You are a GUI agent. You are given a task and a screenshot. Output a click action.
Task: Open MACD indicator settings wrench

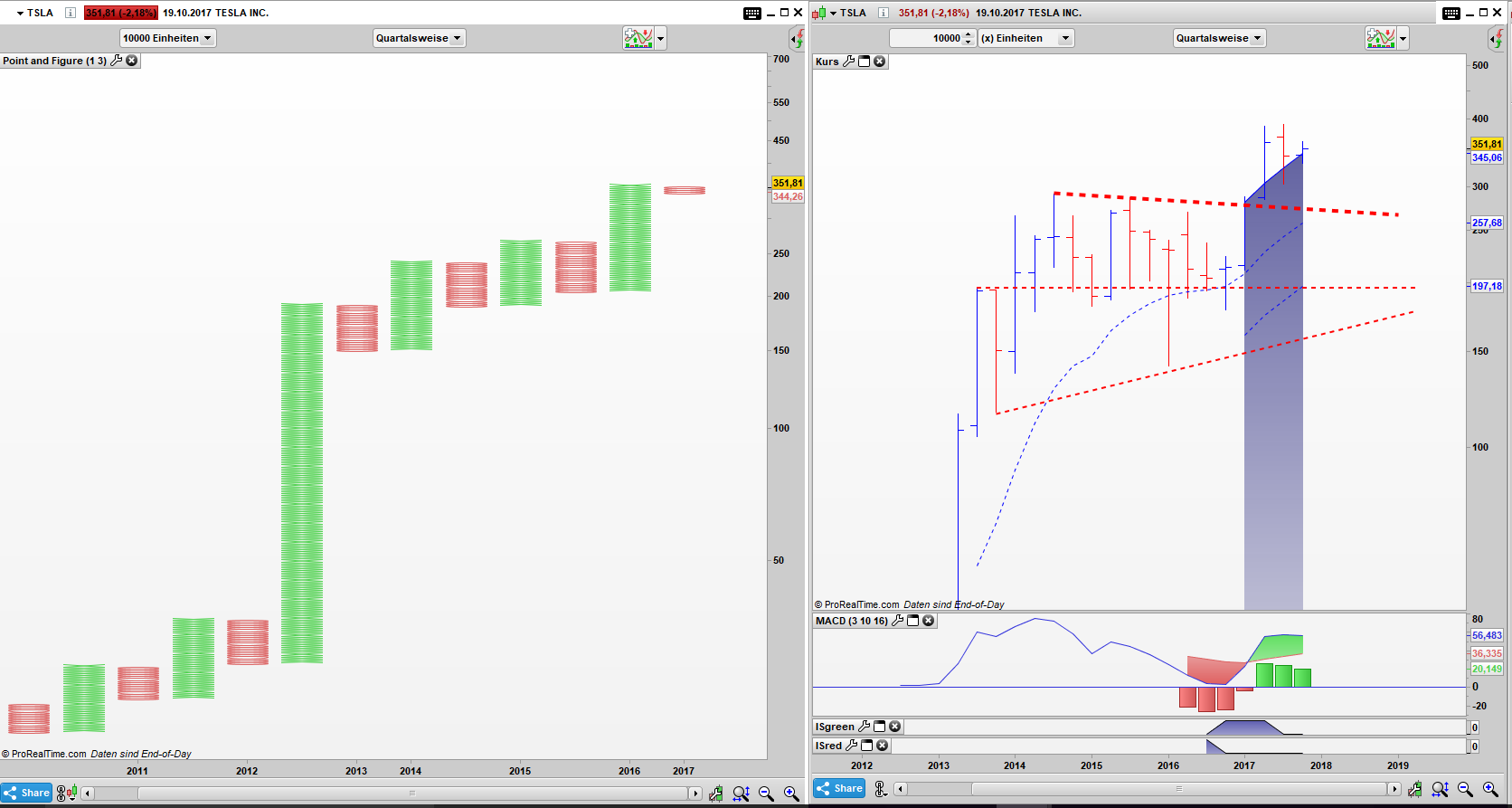click(x=897, y=621)
